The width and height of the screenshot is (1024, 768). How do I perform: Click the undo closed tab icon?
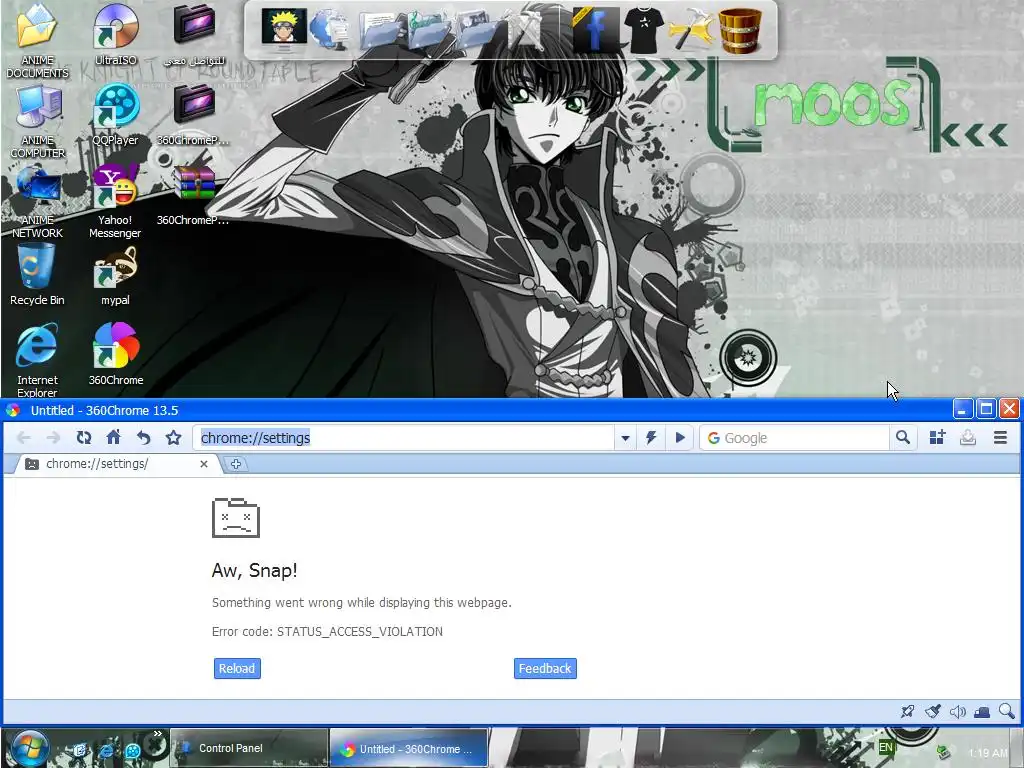point(144,438)
